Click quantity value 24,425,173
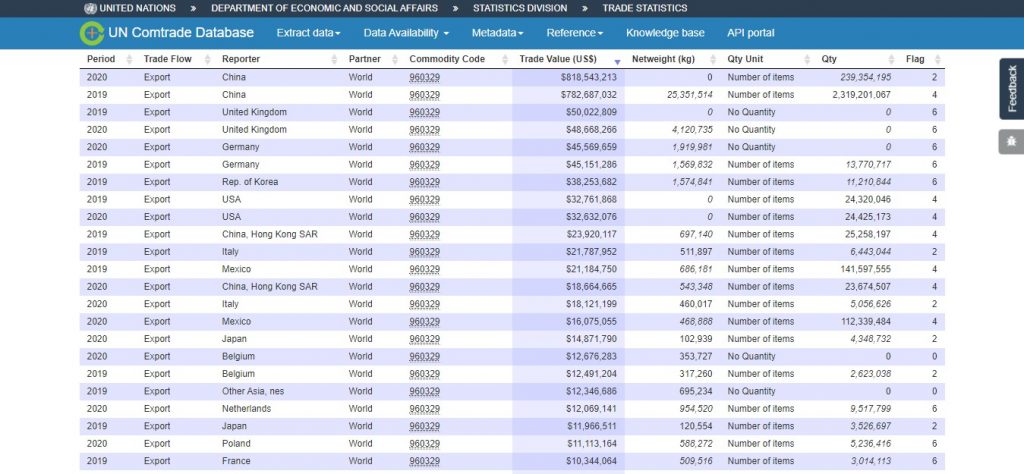Image resolution: width=1024 pixels, height=474 pixels. tap(868, 217)
